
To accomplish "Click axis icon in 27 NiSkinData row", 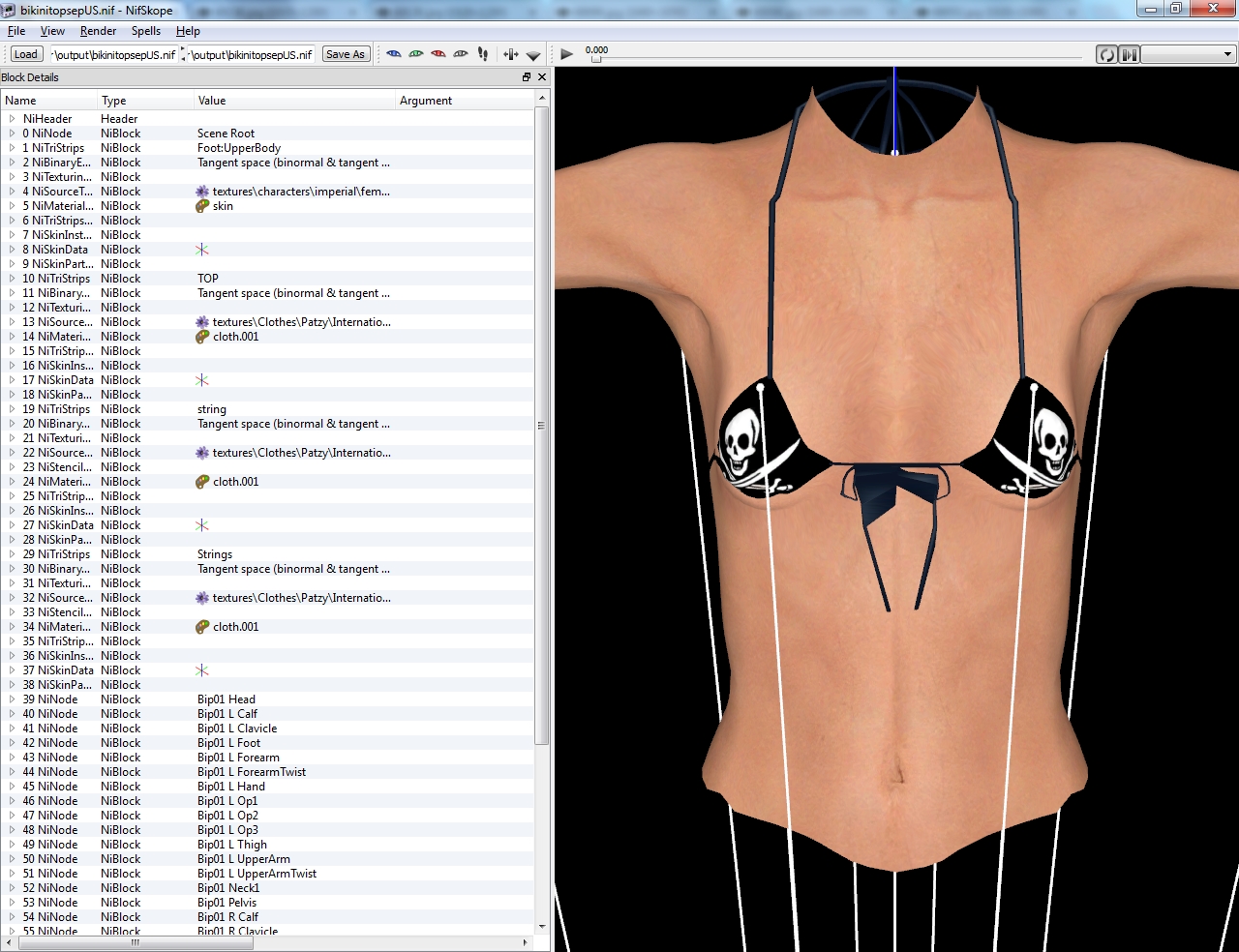I will click(x=202, y=525).
